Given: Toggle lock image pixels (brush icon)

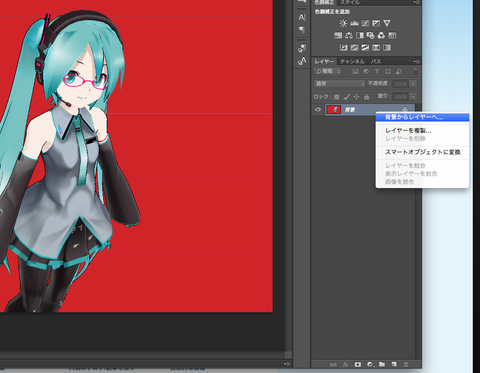Looking at the screenshot, I should tap(347, 97).
